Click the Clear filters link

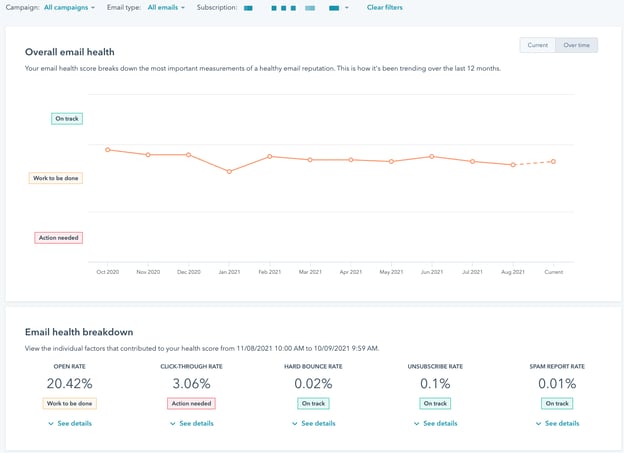tap(385, 7)
